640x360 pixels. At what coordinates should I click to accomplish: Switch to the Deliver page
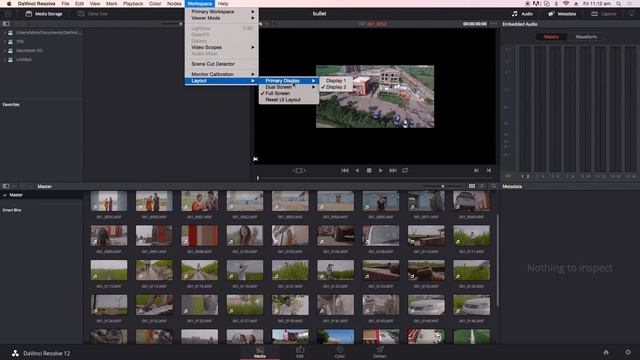tap(380, 352)
